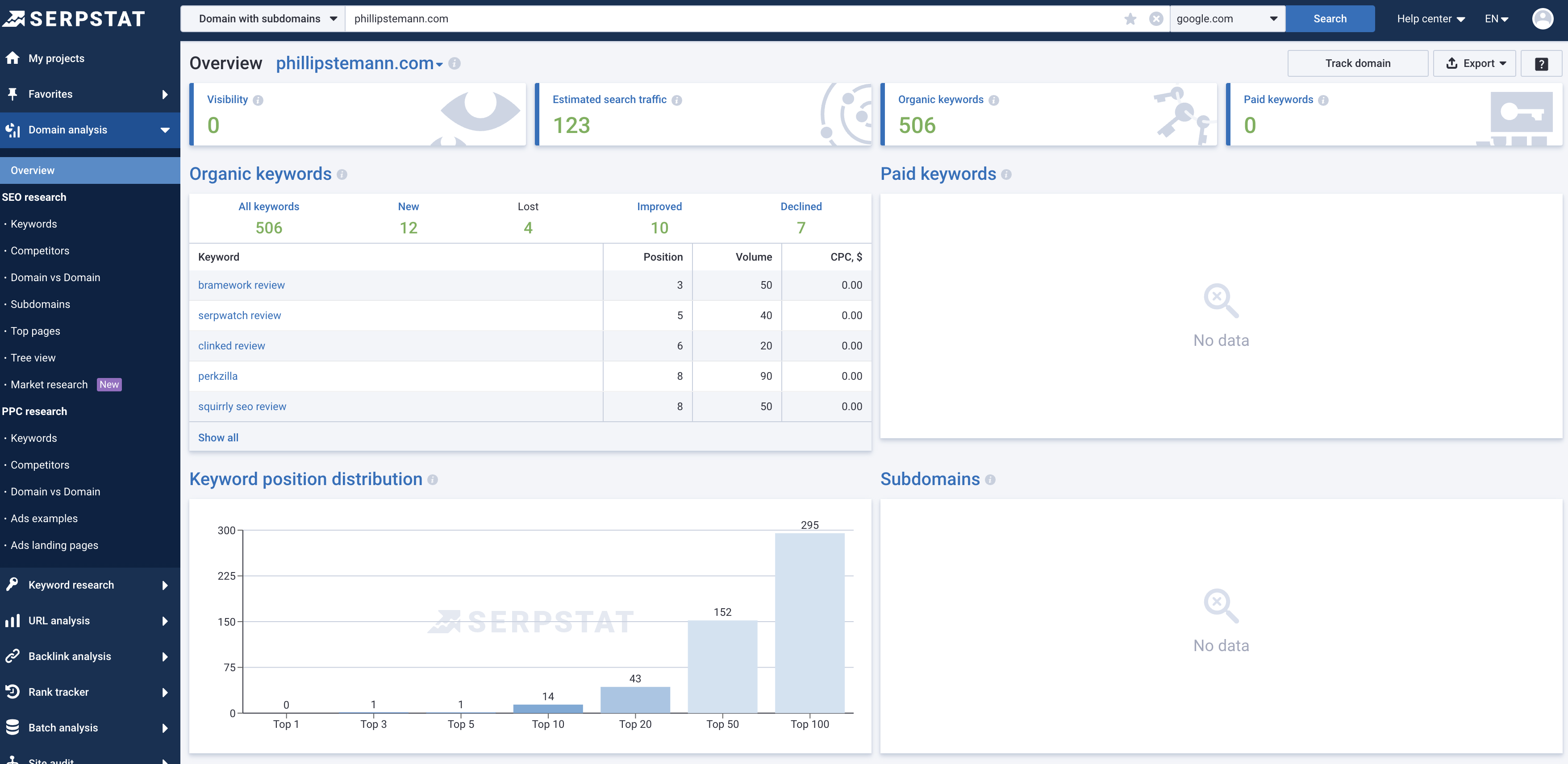Click info icon beside Subdomains heading
This screenshot has width=1568, height=764.
990,480
